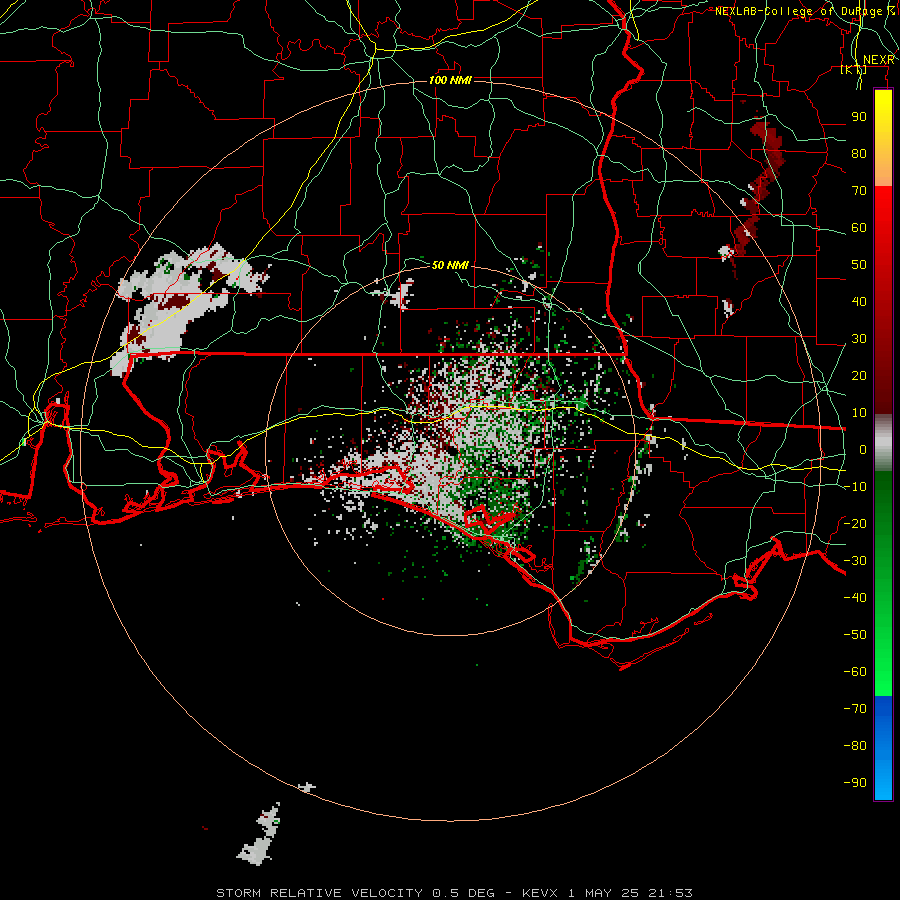Click the 30 value on the velocity scale
Image resolution: width=900 pixels, height=900 pixels.
coord(859,339)
